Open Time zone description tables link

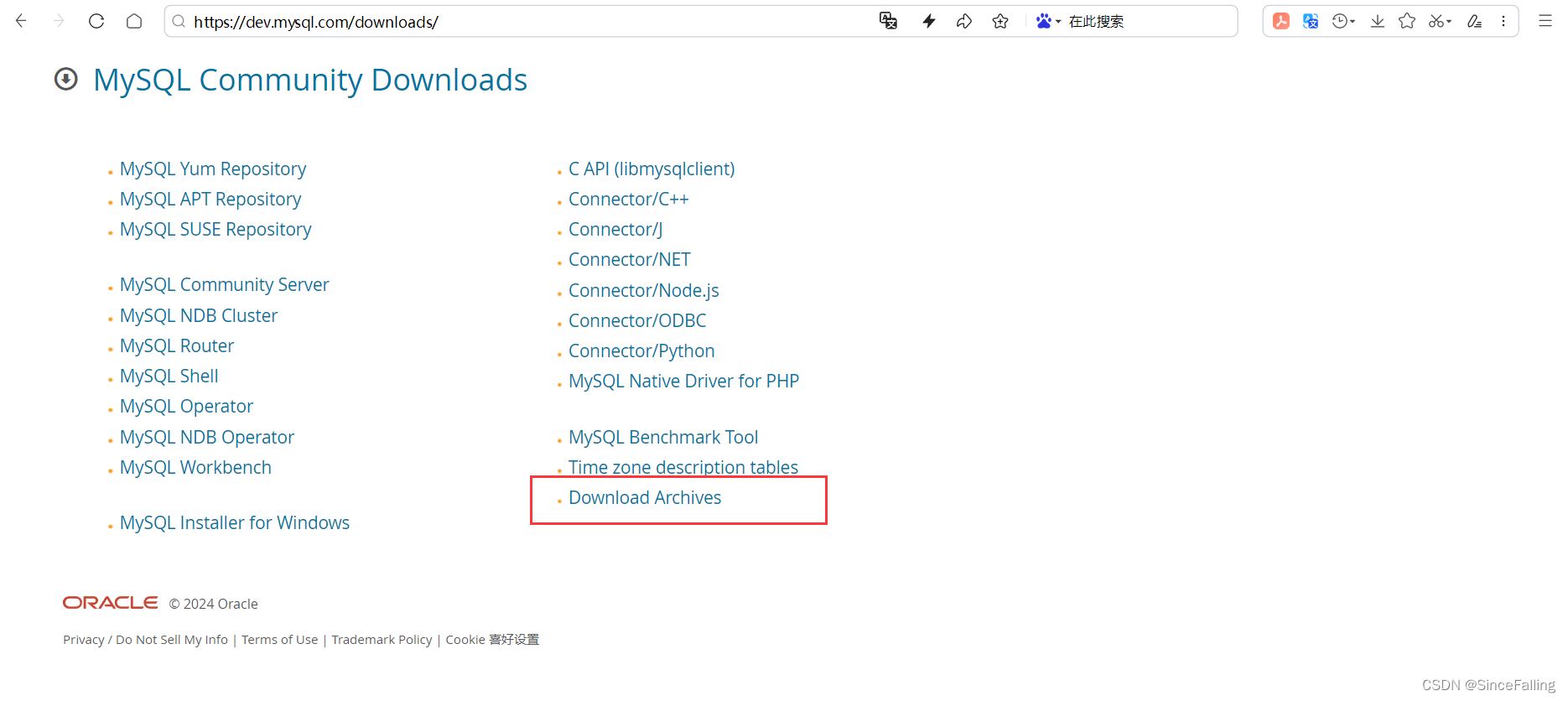[x=683, y=466]
